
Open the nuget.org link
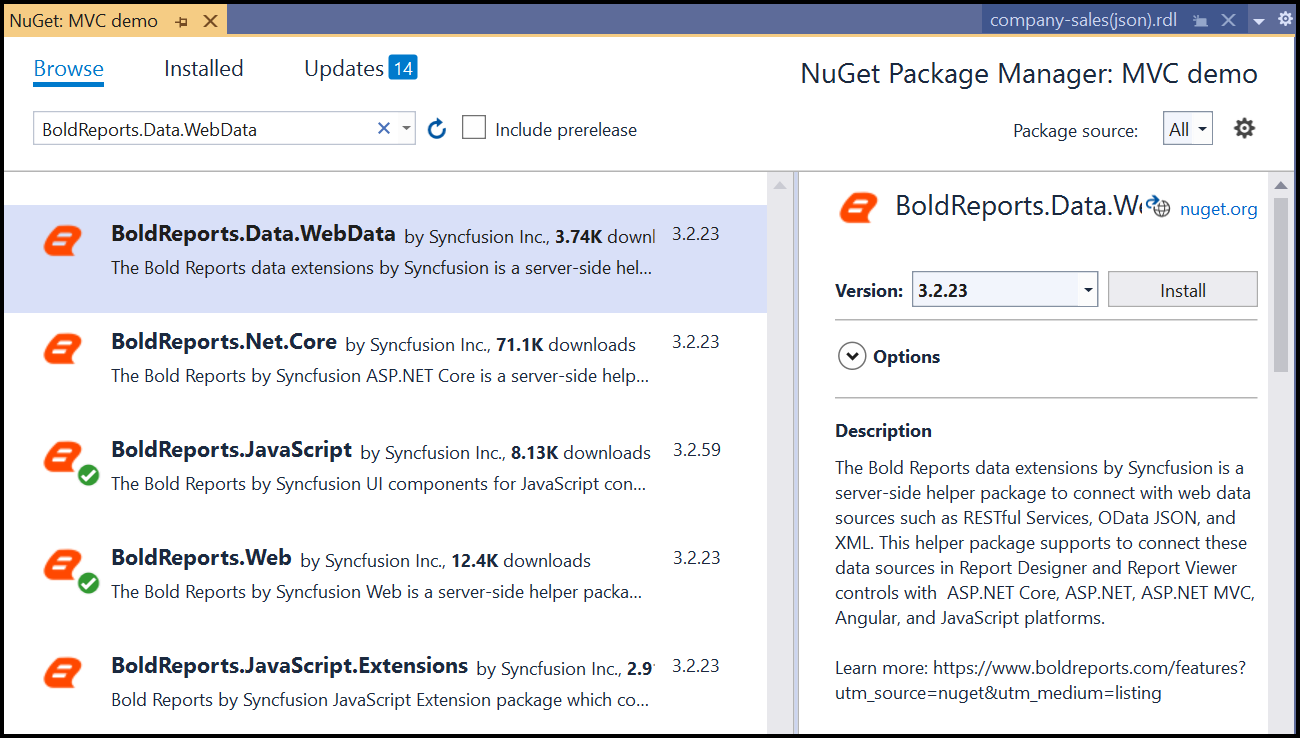(1218, 209)
